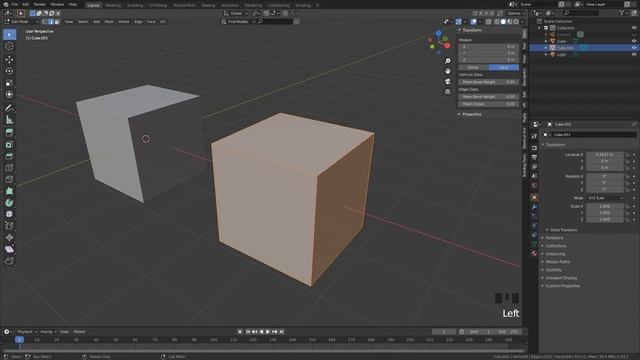Enable face select mode
Screen dimensions: 640x360
tap(57, 22)
